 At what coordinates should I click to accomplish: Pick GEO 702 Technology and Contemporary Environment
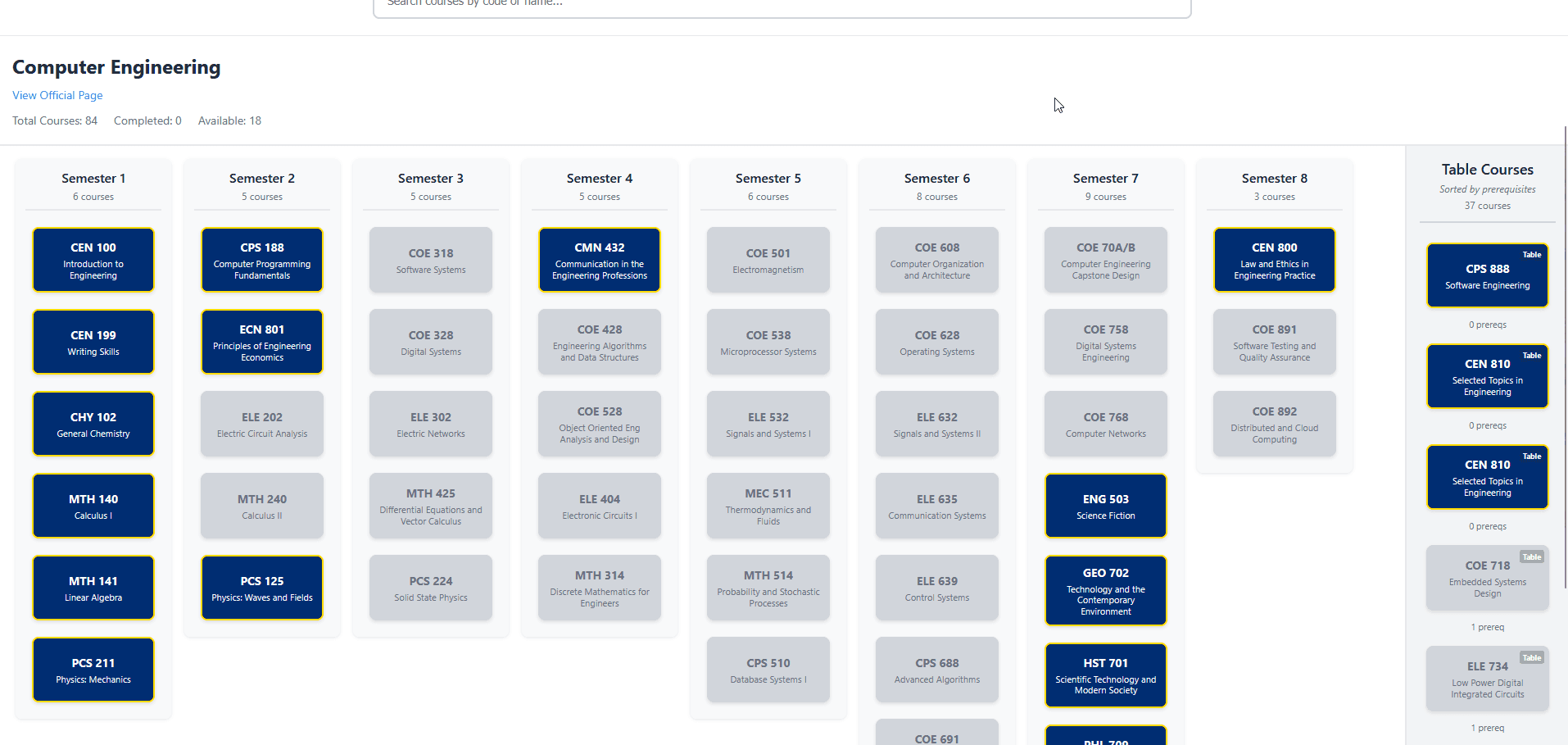click(x=1106, y=591)
